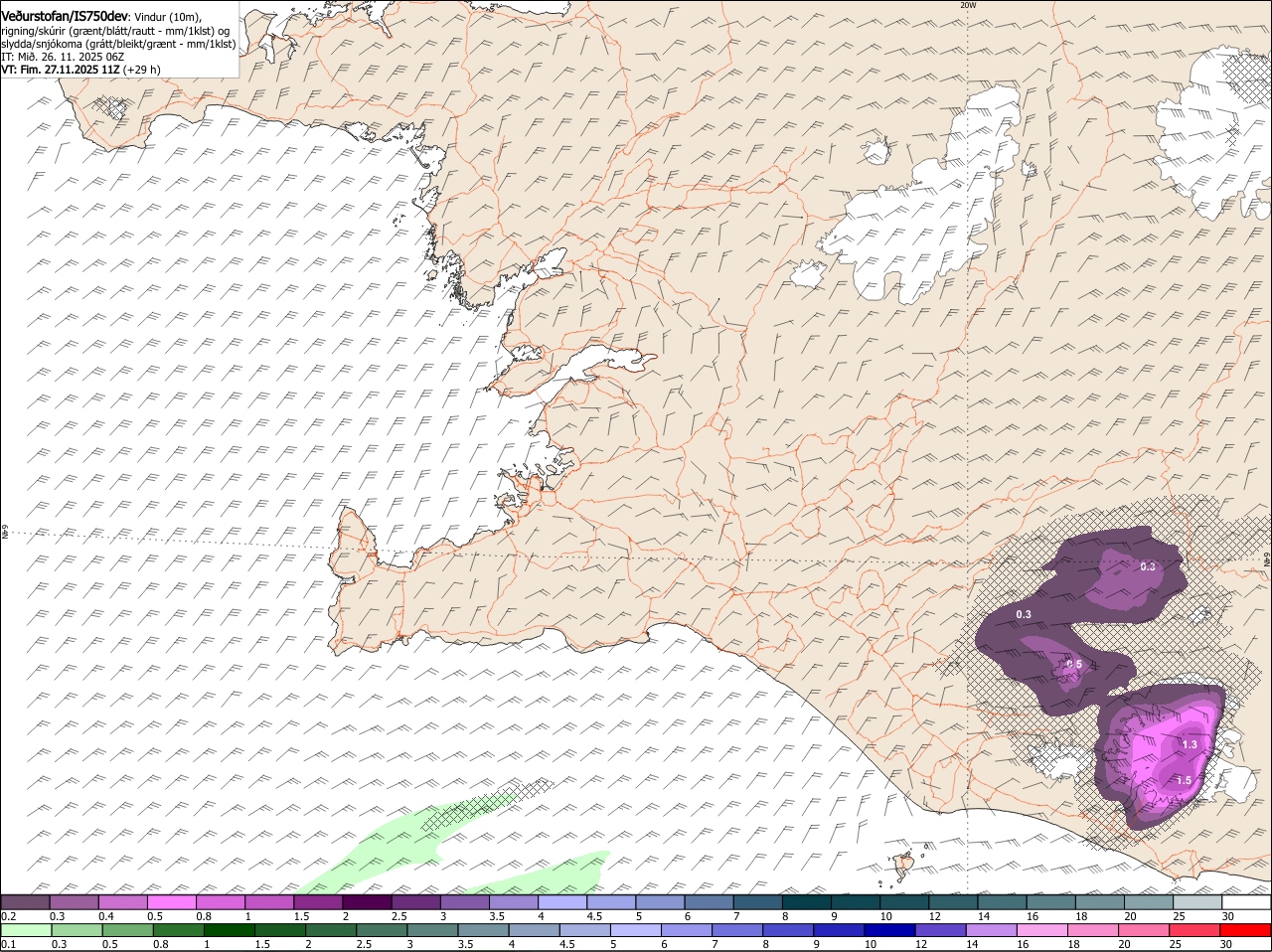1272x952 pixels.
Task: Pick the bright magenta swatch above the upper-row 0.5
Action: tap(171, 901)
